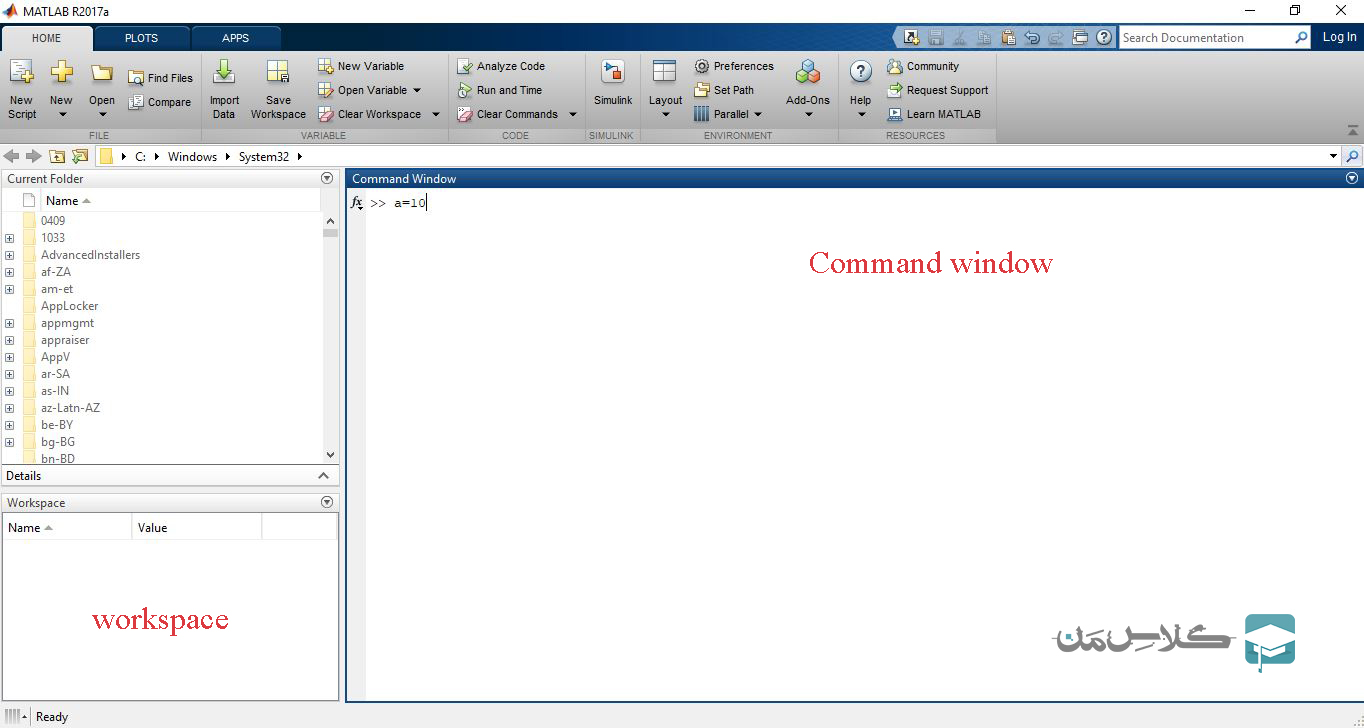Viewport: 1364px width, 728px height.
Task: Open the Parallel dropdown menu
Action: [x=758, y=114]
